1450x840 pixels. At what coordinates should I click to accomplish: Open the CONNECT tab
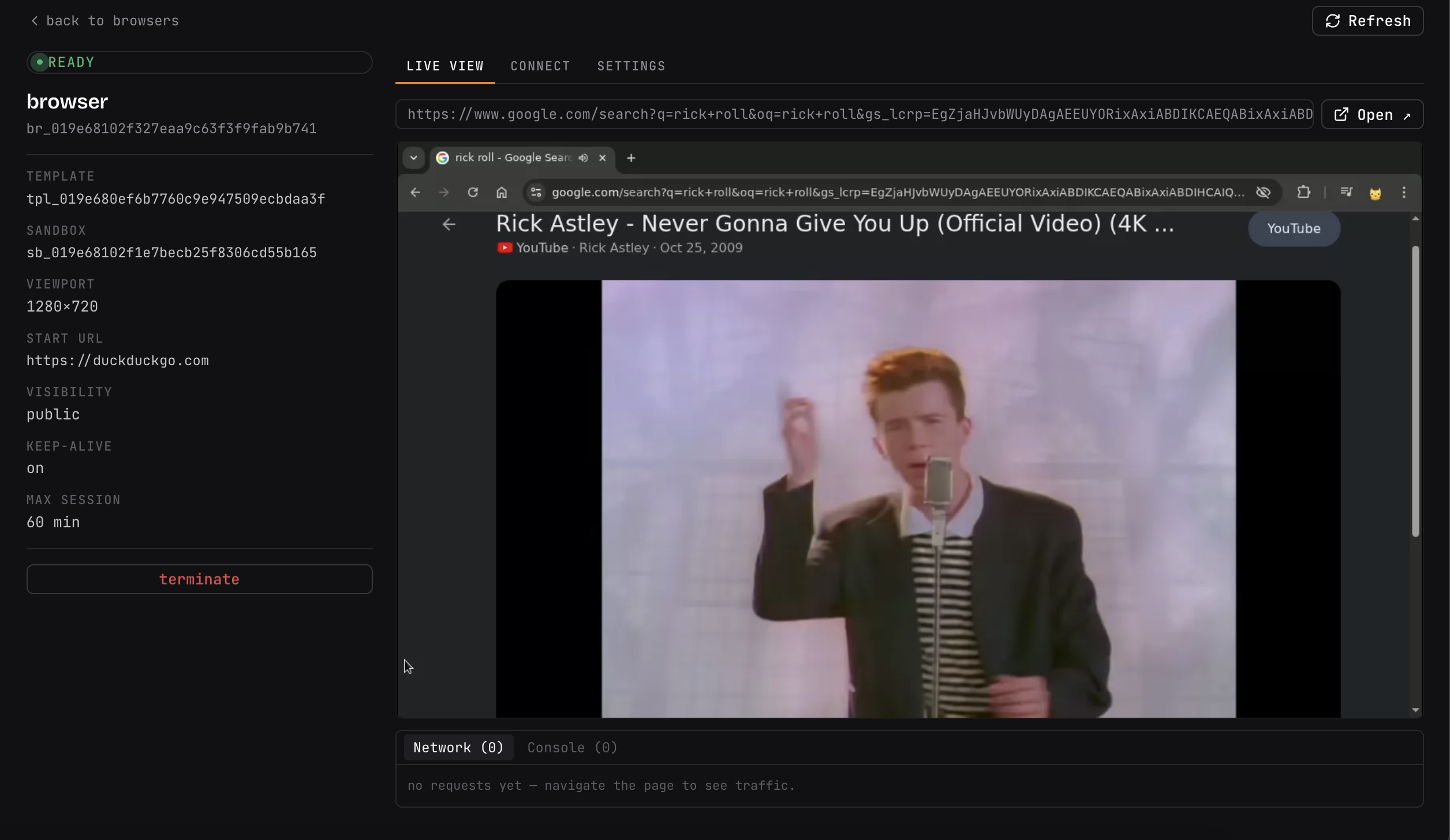(540, 66)
